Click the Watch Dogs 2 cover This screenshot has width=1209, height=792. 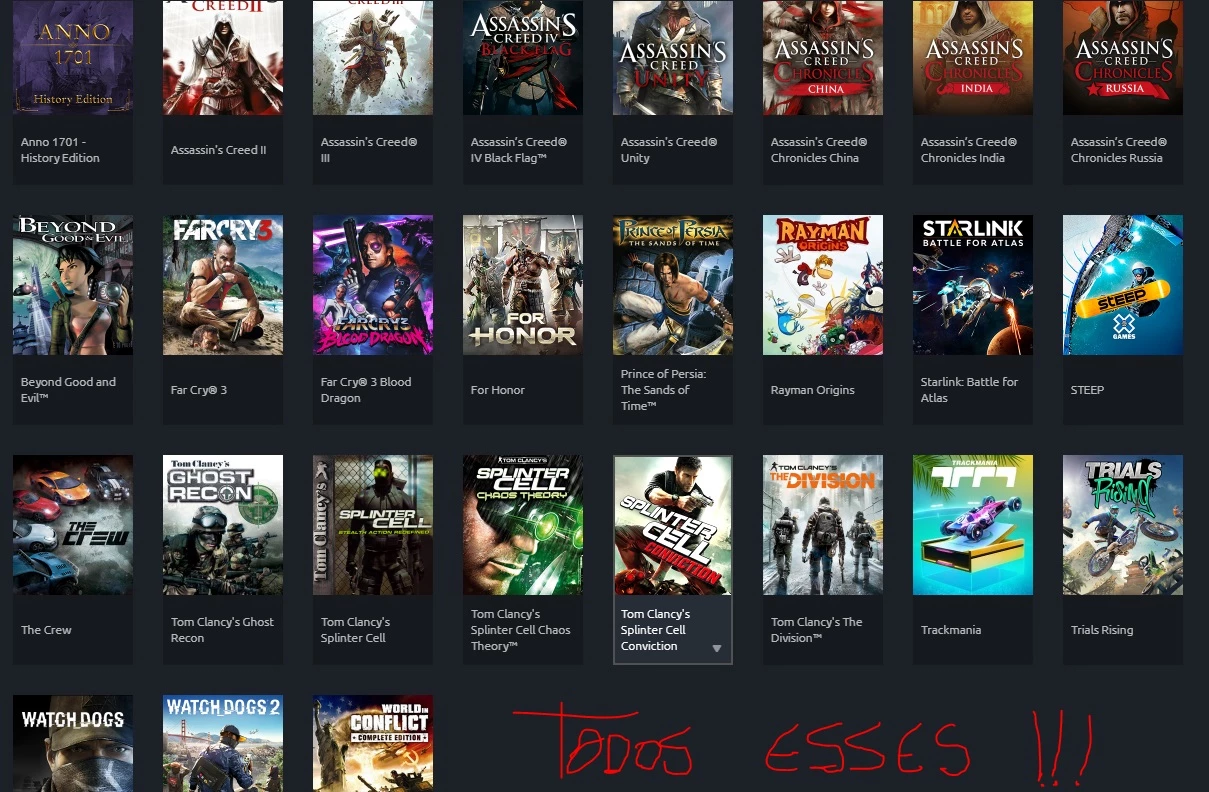pyautogui.click(x=223, y=743)
